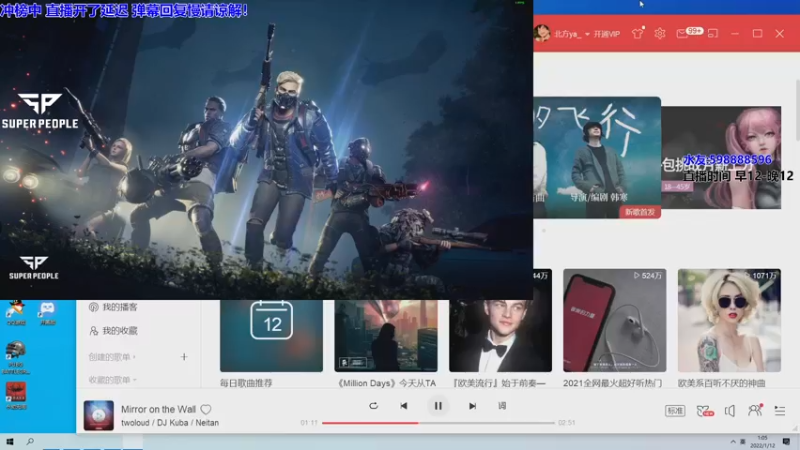The width and height of the screenshot is (800, 450).
Task: Click the QQ penguin desktop icon
Action: click(16, 312)
